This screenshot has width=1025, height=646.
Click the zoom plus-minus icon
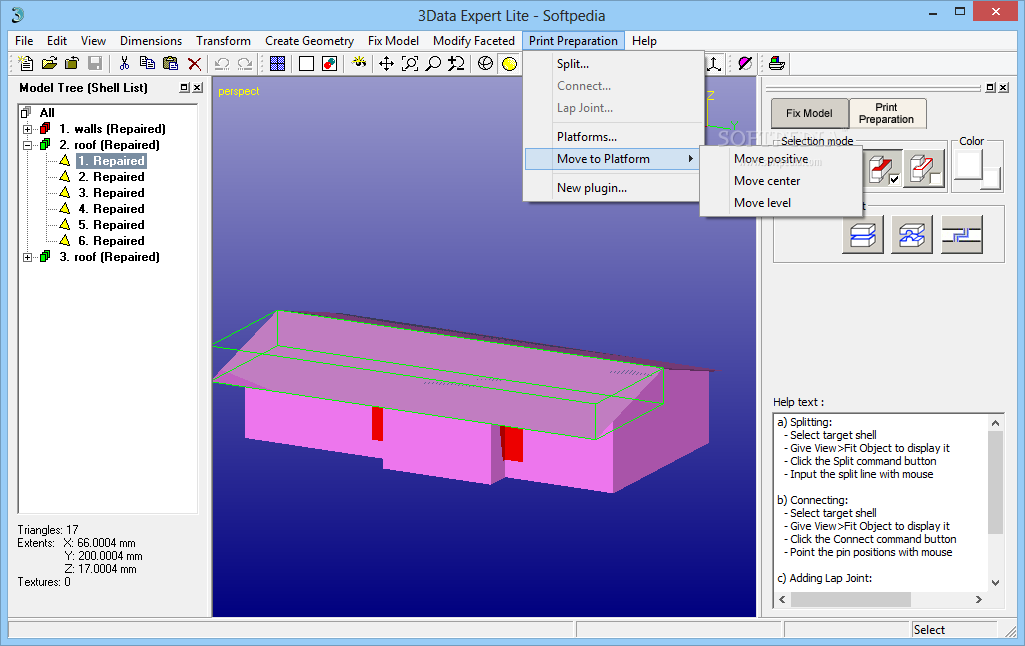456,63
